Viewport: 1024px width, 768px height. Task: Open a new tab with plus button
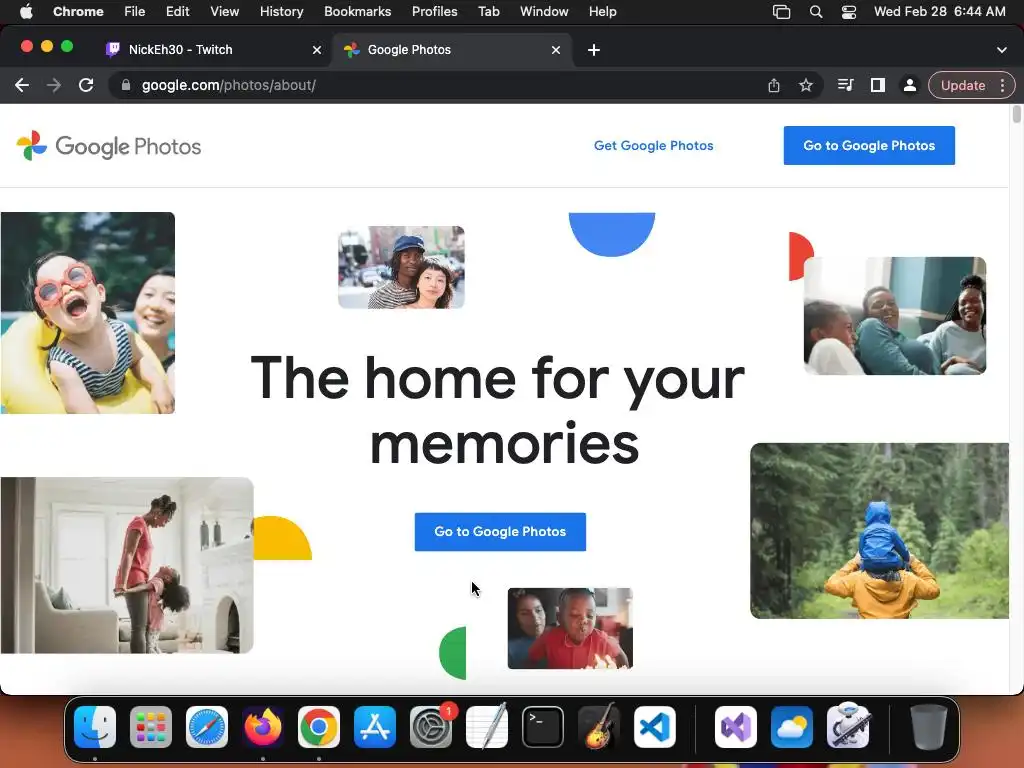(x=594, y=50)
